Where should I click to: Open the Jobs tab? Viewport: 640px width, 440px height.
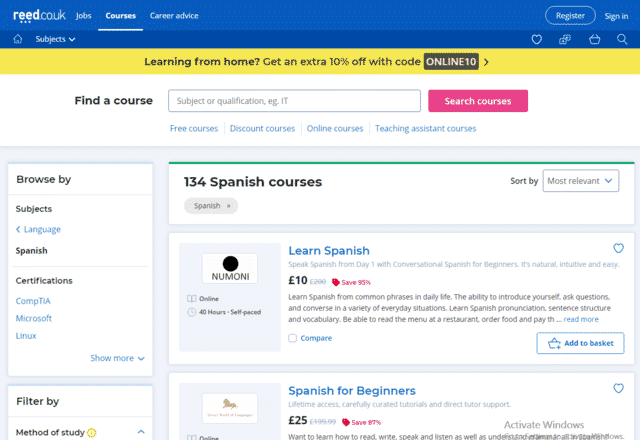[84, 16]
